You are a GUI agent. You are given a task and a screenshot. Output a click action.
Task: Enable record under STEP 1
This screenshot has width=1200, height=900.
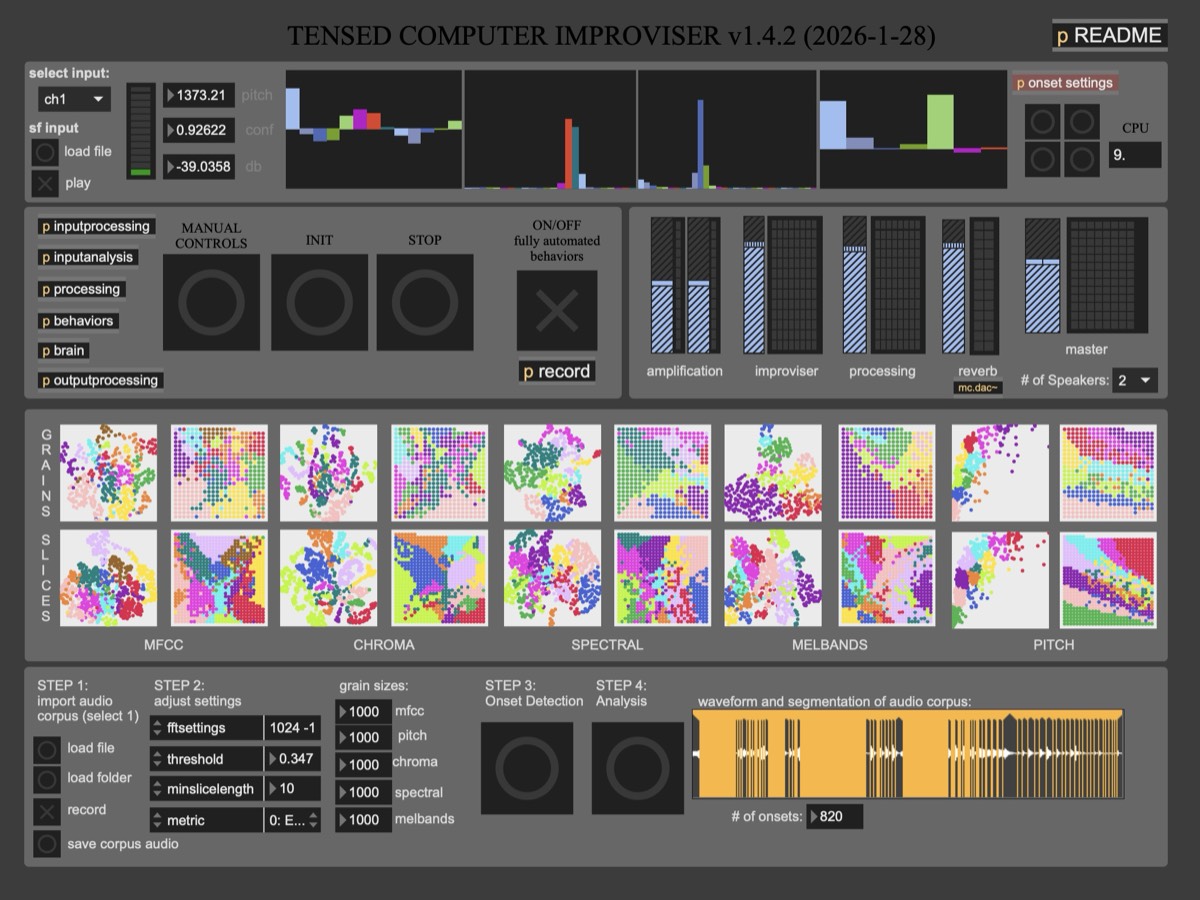[46, 811]
